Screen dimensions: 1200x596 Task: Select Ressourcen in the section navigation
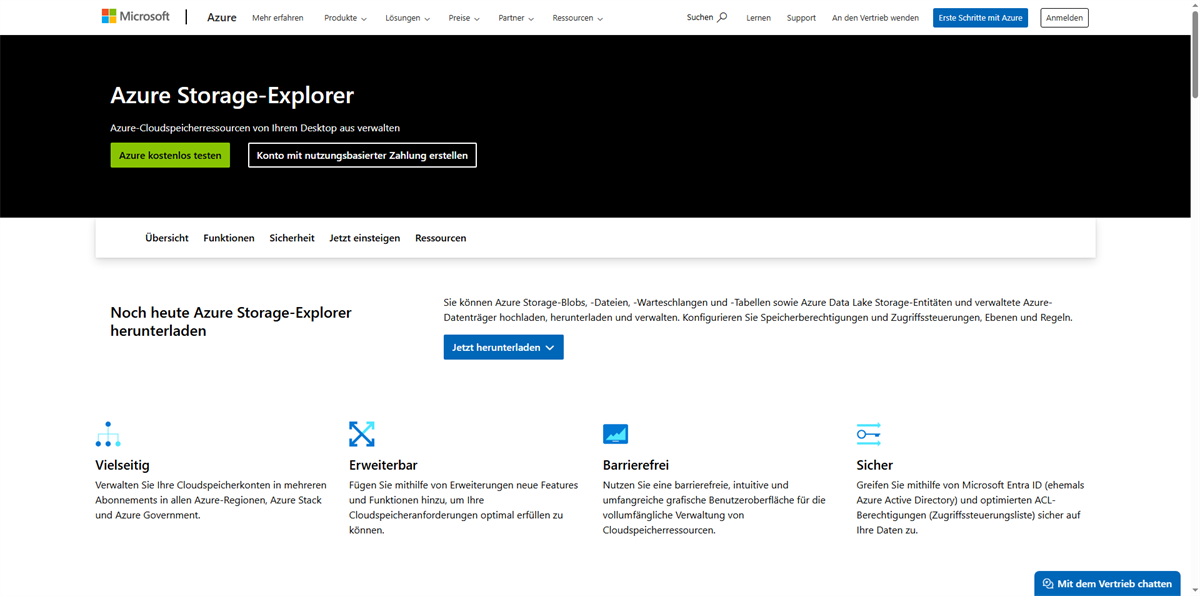pos(441,238)
